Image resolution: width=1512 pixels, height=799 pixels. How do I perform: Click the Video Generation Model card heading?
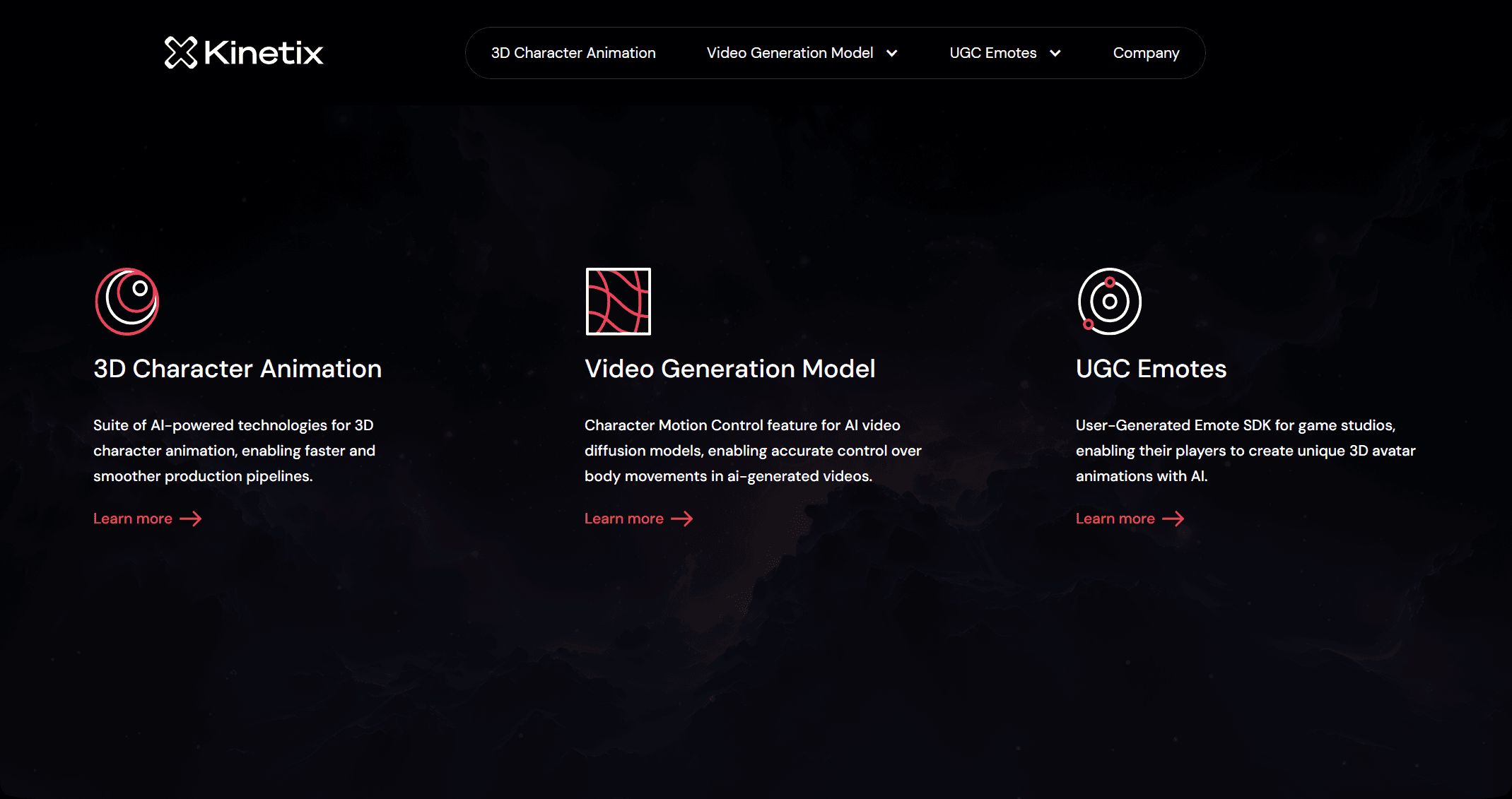pyautogui.click(x=729, y=369)
